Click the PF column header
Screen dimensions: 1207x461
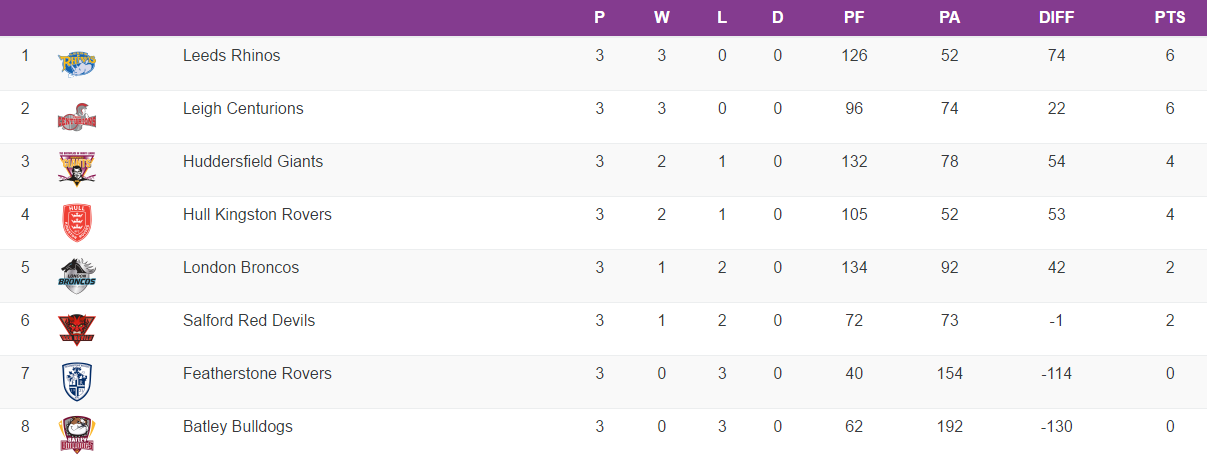coord(853,18)
